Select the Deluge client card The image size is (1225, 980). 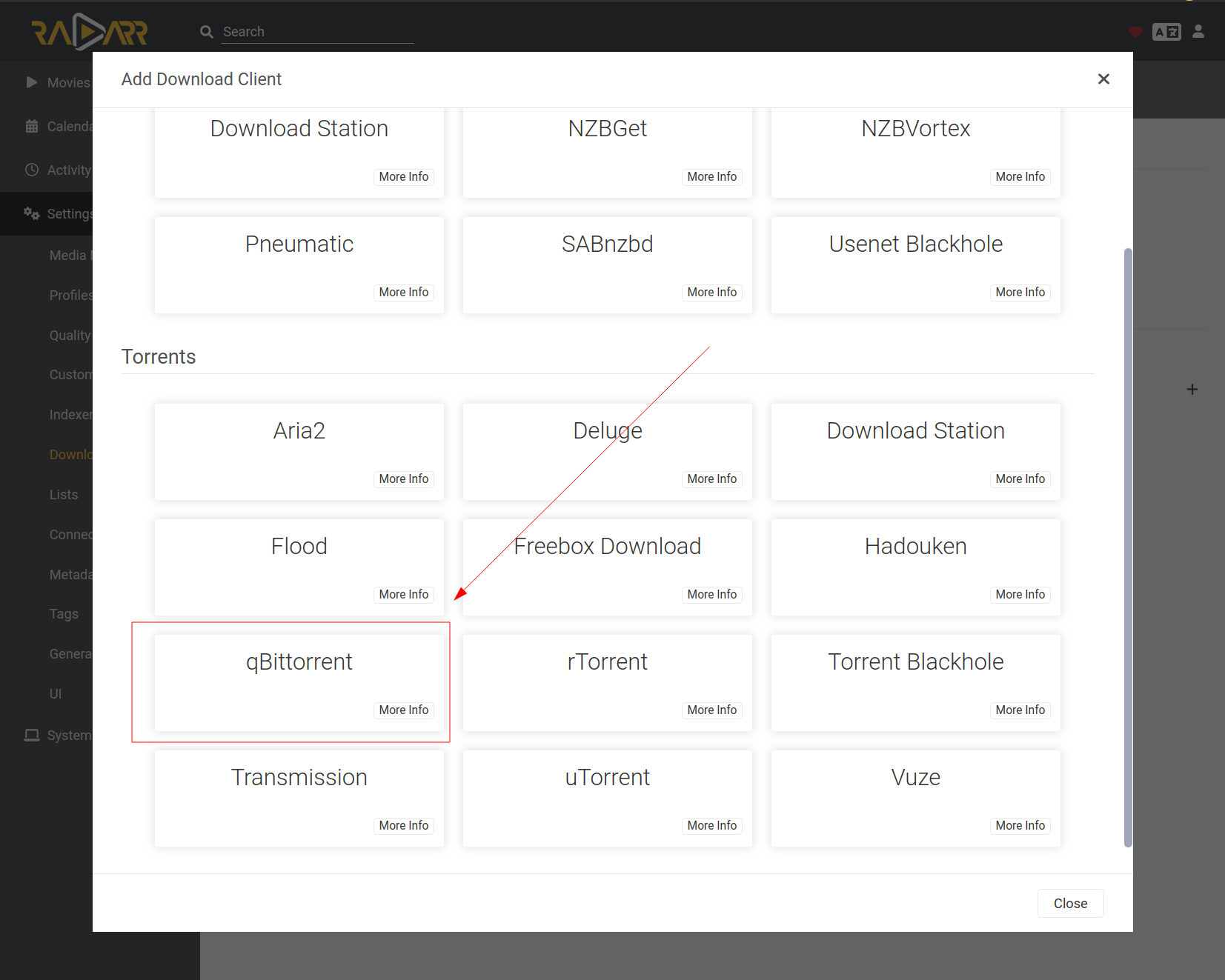point(608,452)
